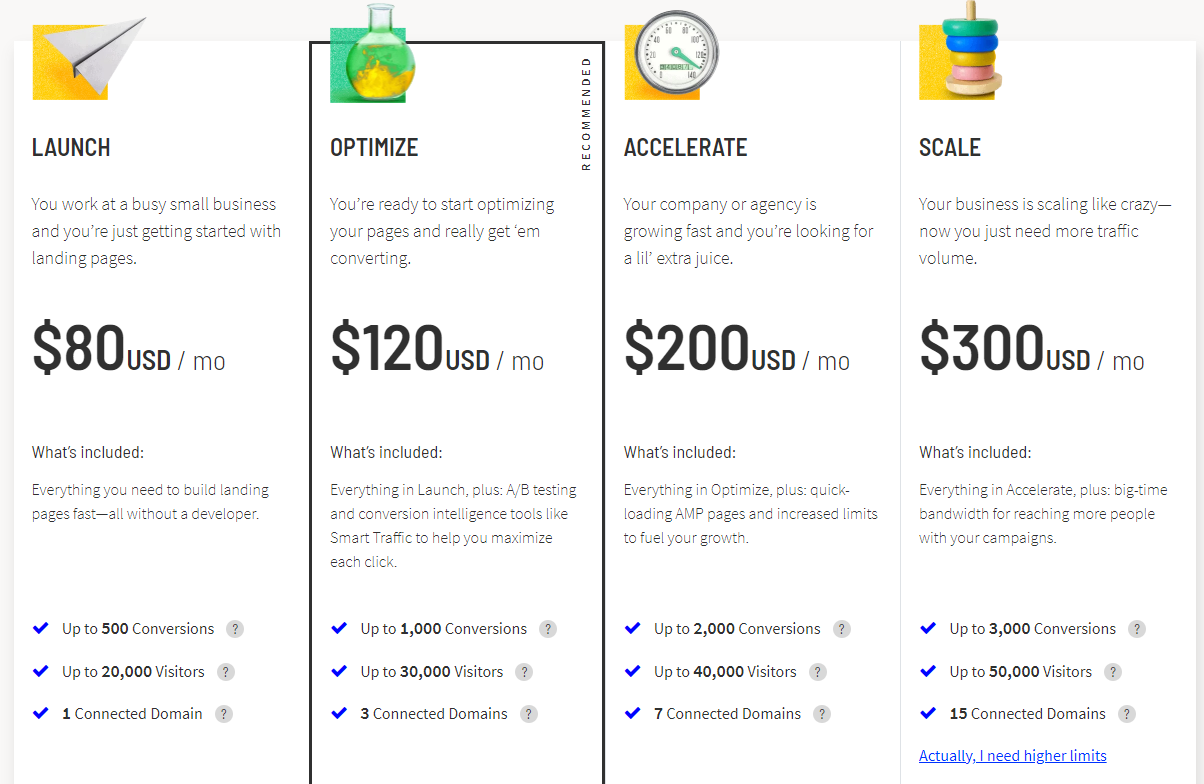Open help tooltip for 7 Connected Domains
This screenshot has width=1204, height=784.
pos(822,714)
